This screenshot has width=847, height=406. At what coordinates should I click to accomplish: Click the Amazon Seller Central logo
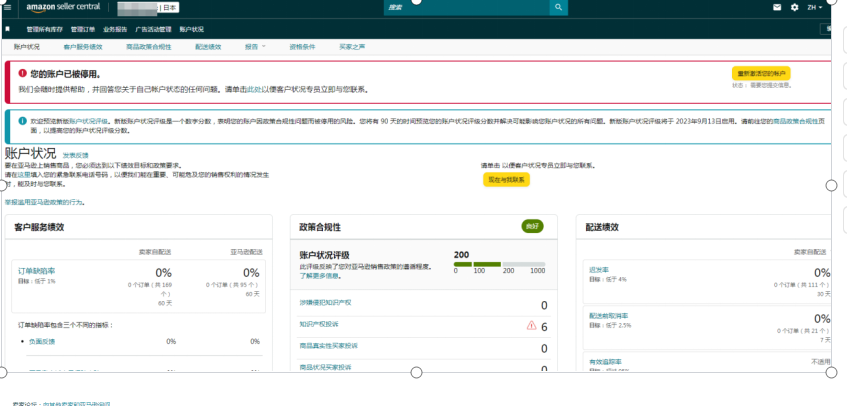coord(63,7)
